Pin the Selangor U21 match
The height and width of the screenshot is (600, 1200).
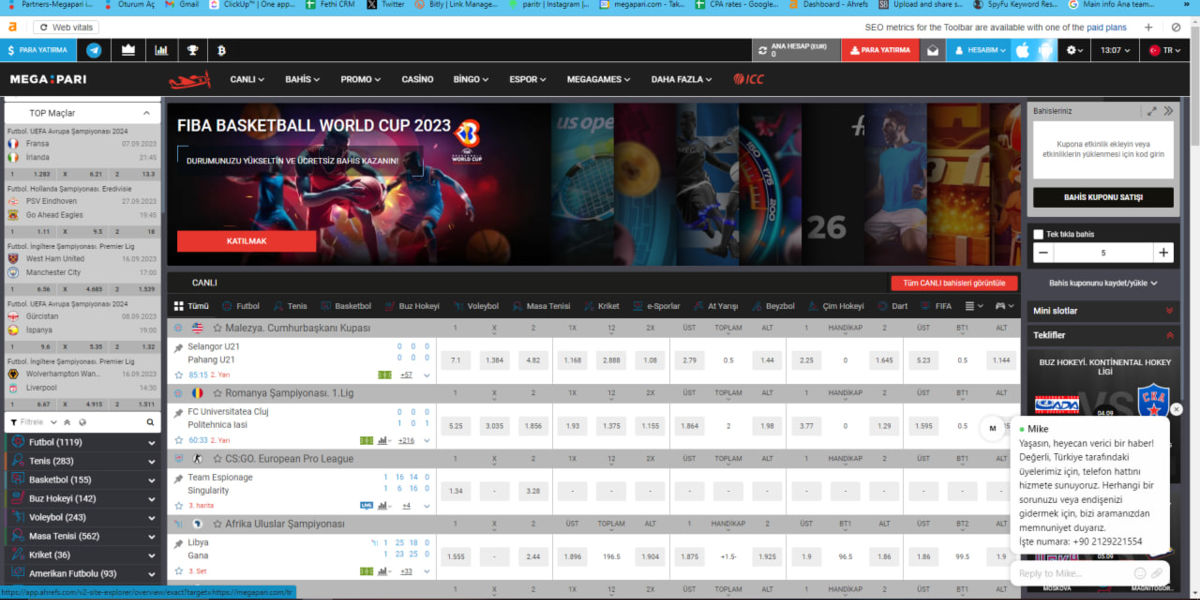click(179, 347)
